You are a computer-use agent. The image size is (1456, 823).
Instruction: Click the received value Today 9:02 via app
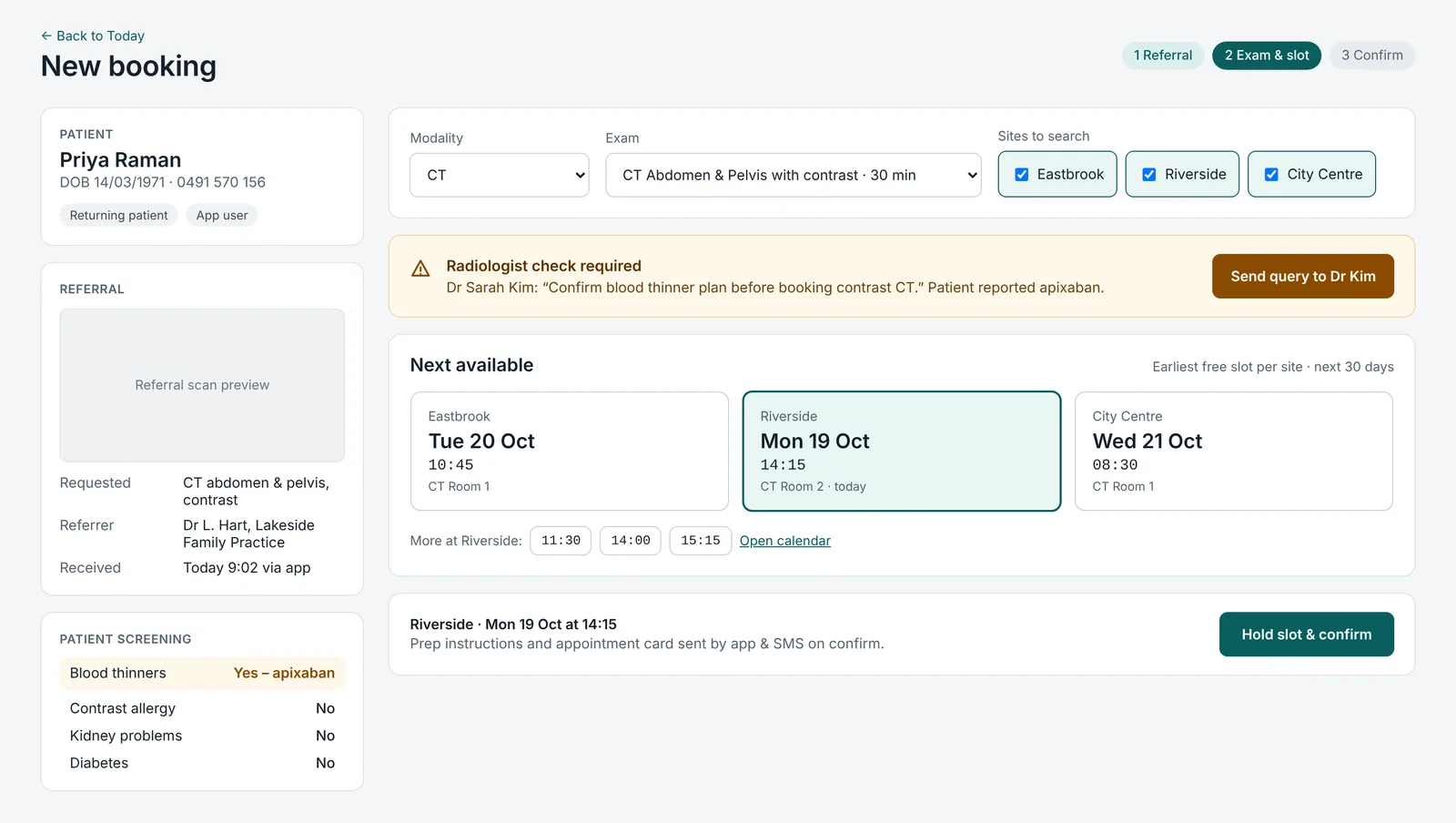(x=247, y=568)
